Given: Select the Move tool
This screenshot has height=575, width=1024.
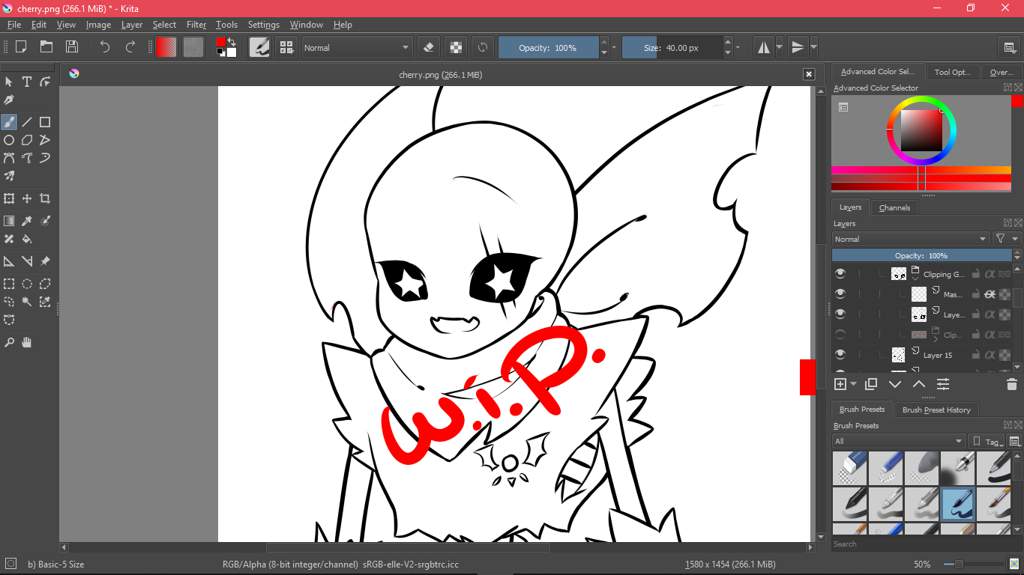Looking at the screenshot, I should (27, 199).
